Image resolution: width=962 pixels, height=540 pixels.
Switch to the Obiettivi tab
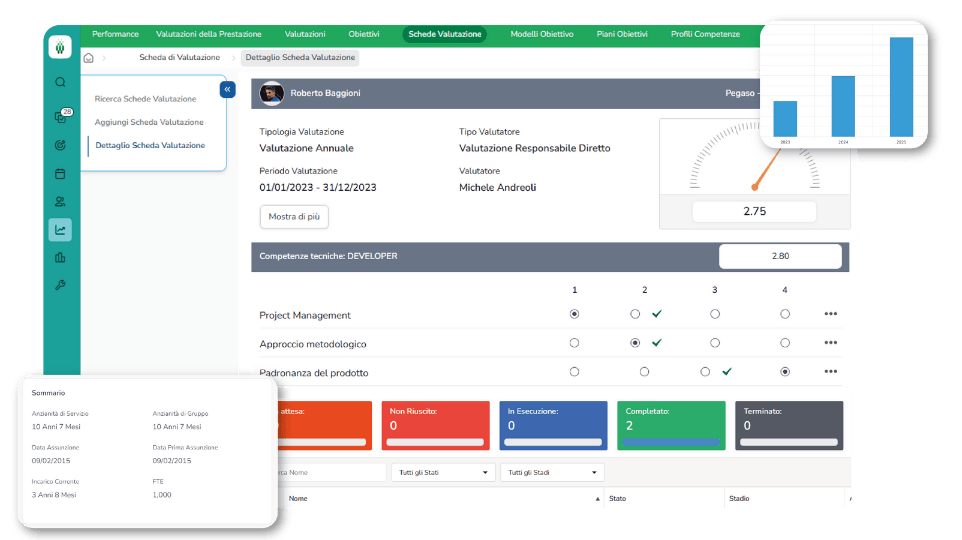pos(363,34)
